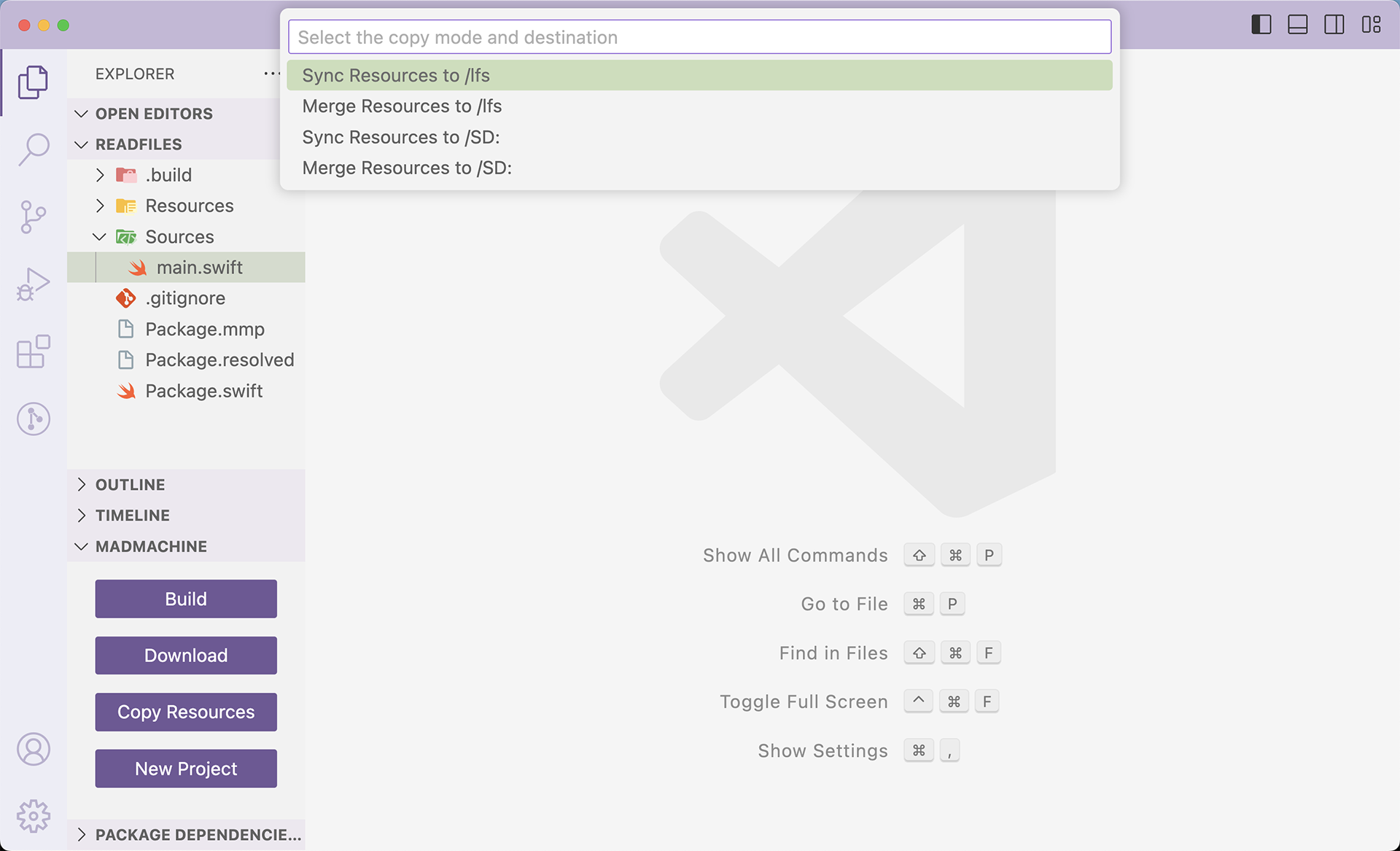Click the main.swift file
Viewport: 1400px width, 851px height.
coord(196,267)
